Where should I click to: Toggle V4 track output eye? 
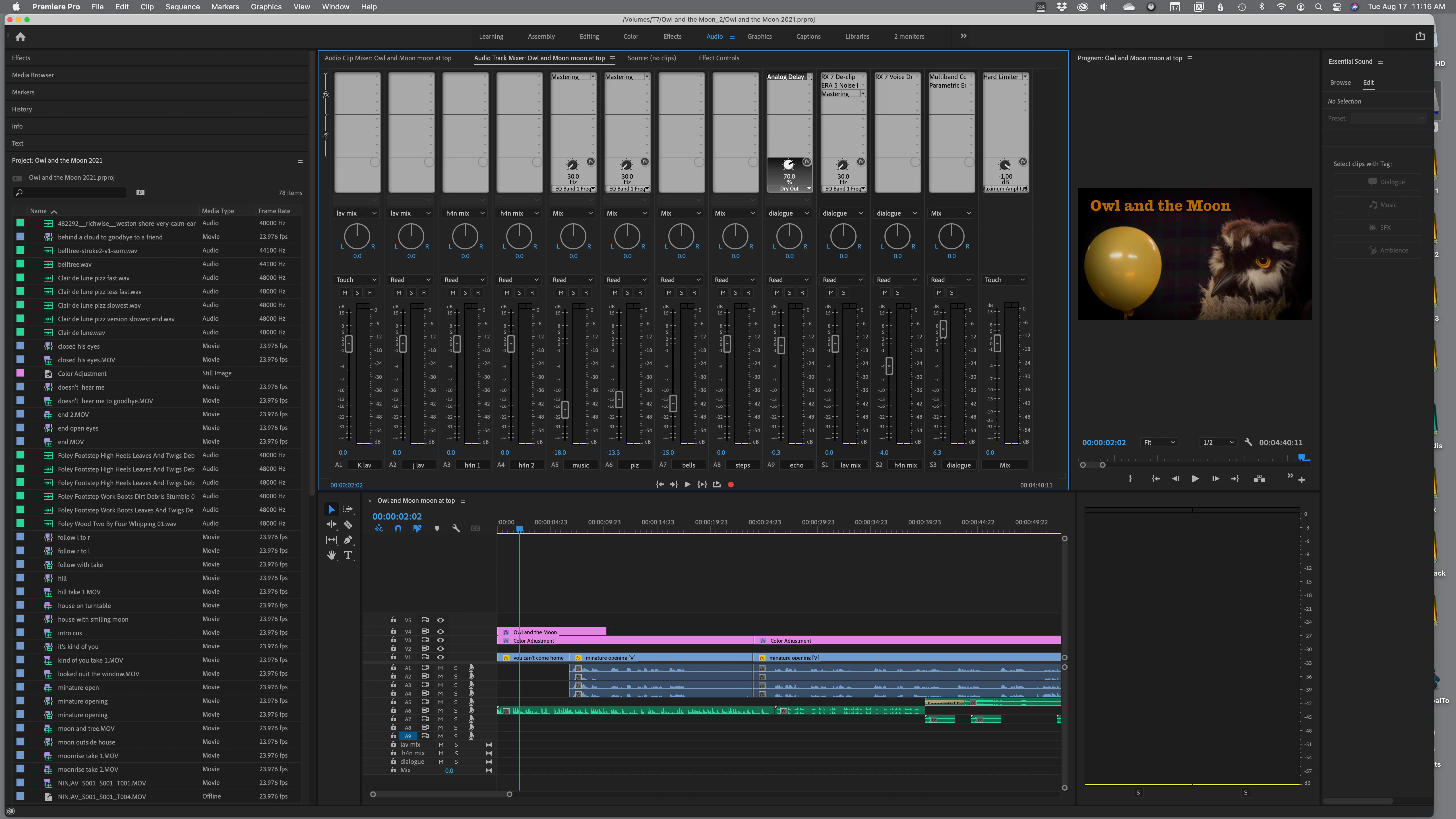(x=440, y=631)
